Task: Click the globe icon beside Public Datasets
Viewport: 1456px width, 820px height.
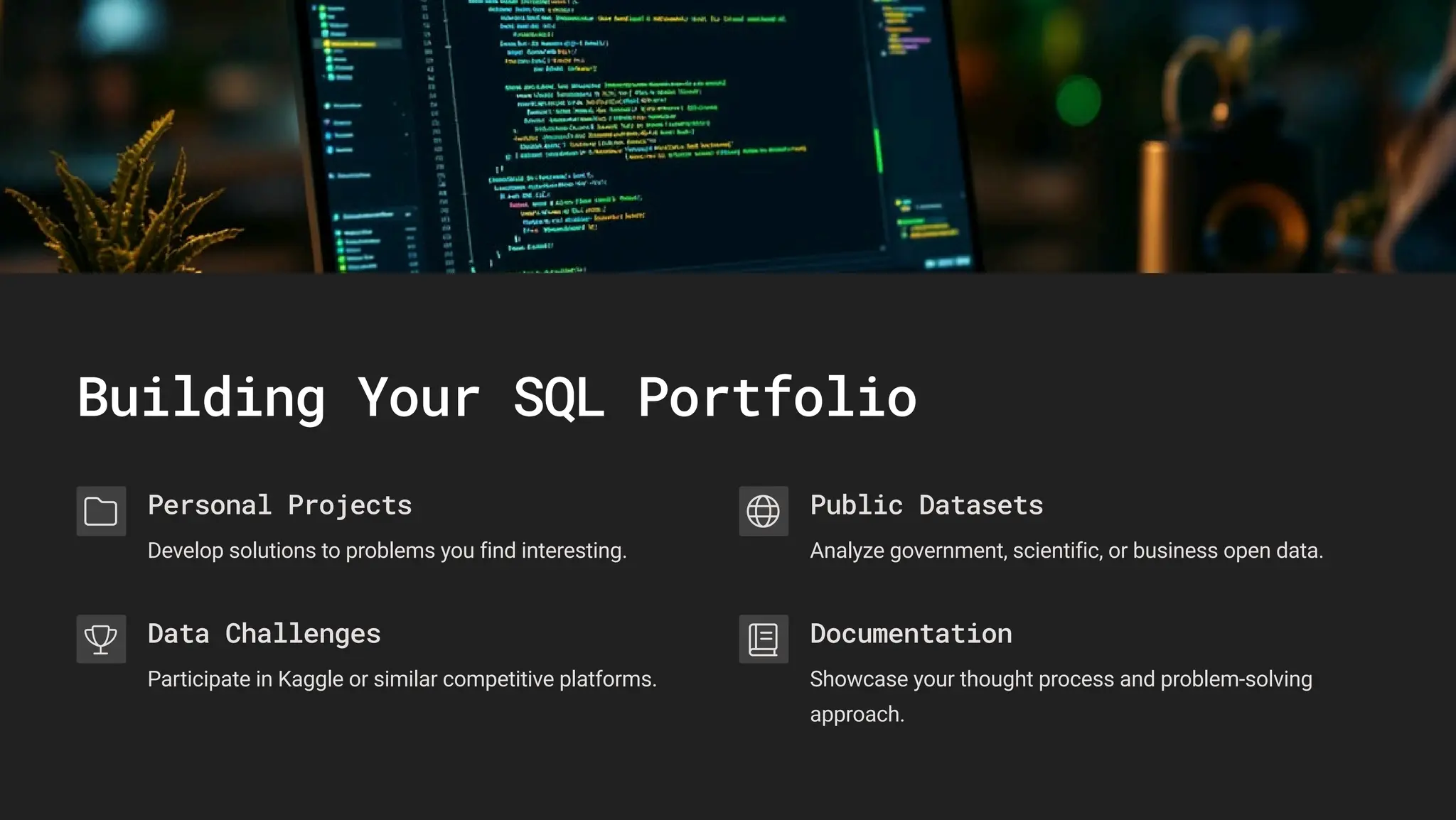Action: pos(764,511)
